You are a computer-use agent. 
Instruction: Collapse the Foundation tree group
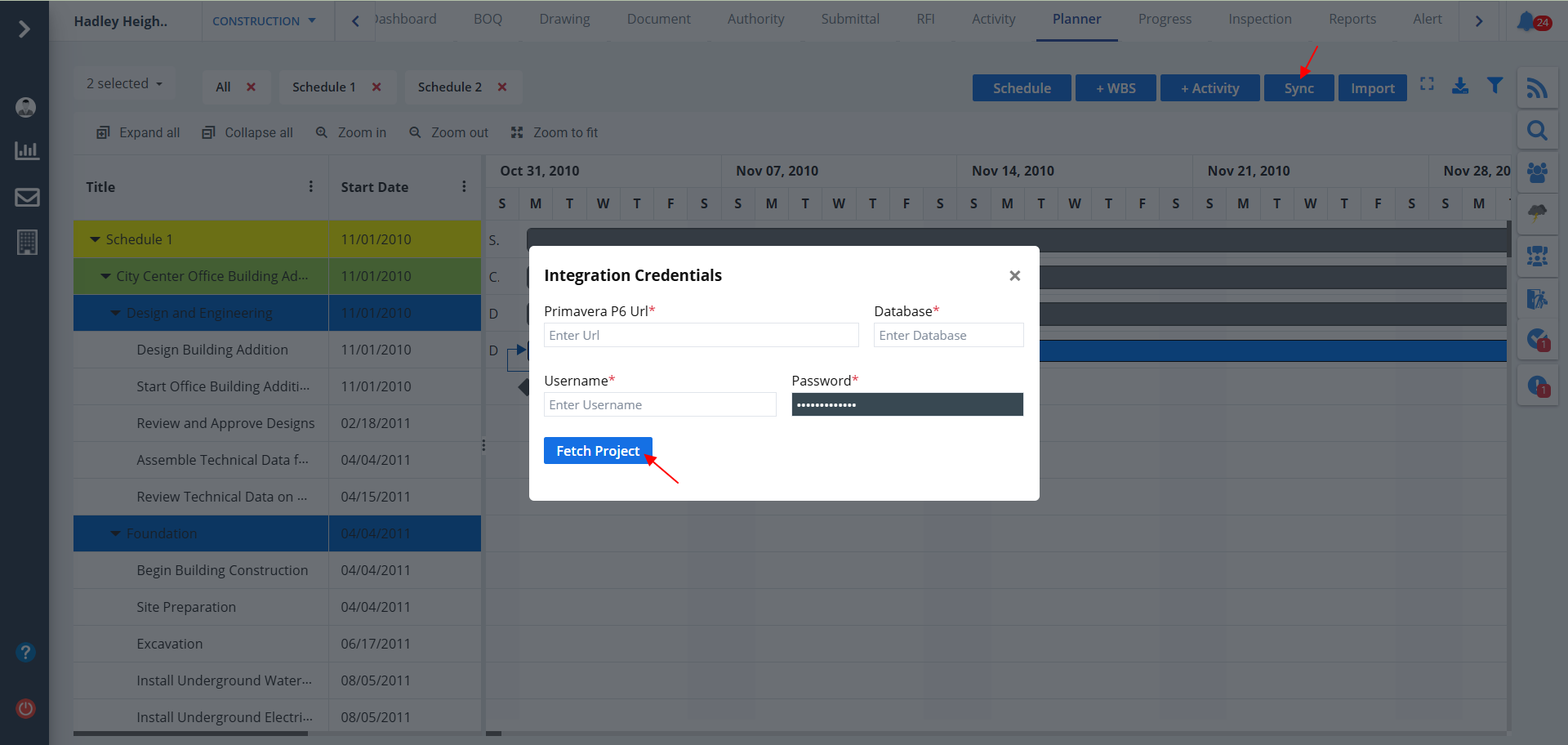pyautogui.click(x=116, y=533)
